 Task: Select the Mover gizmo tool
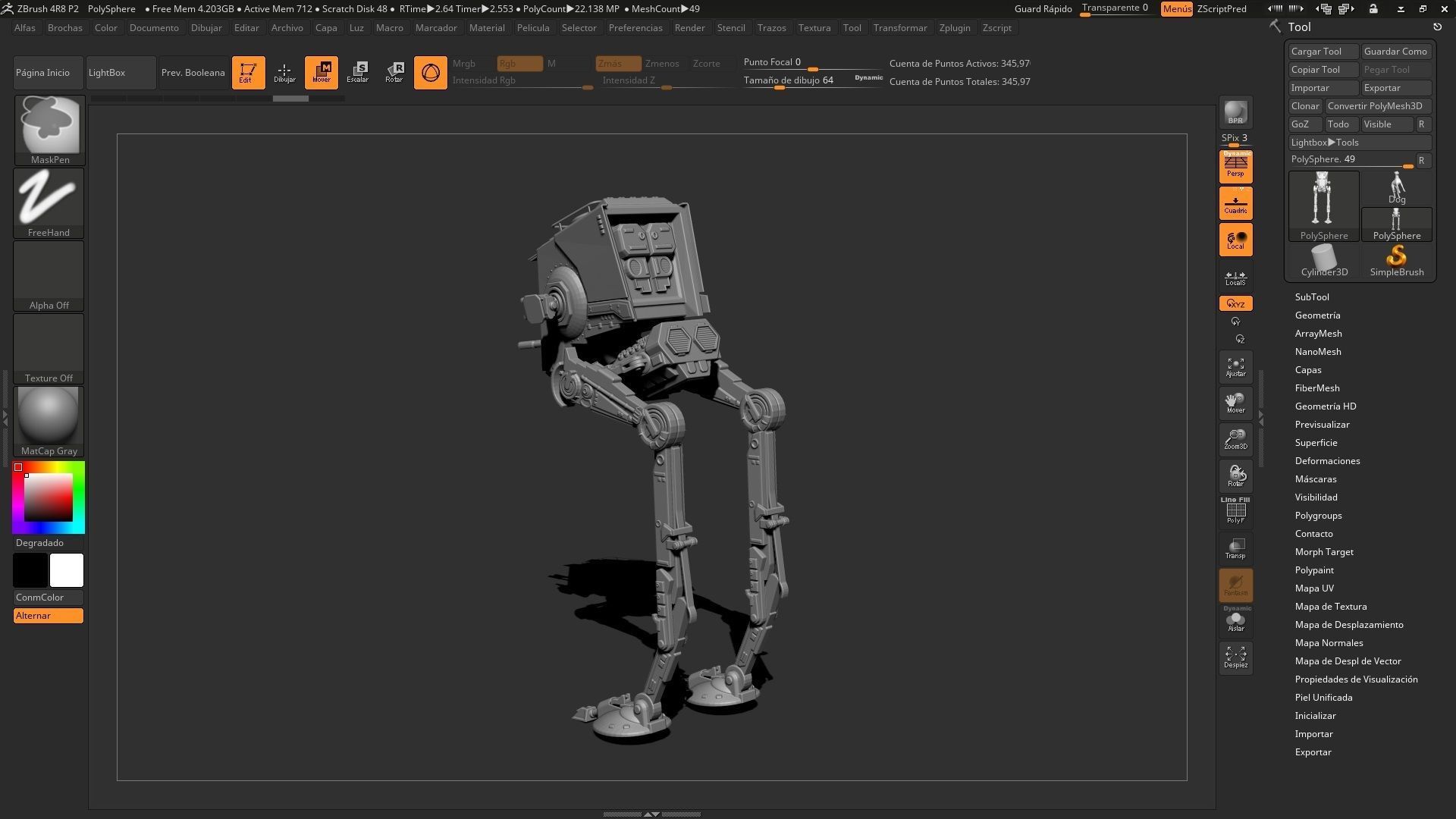(x=321, y=73)
